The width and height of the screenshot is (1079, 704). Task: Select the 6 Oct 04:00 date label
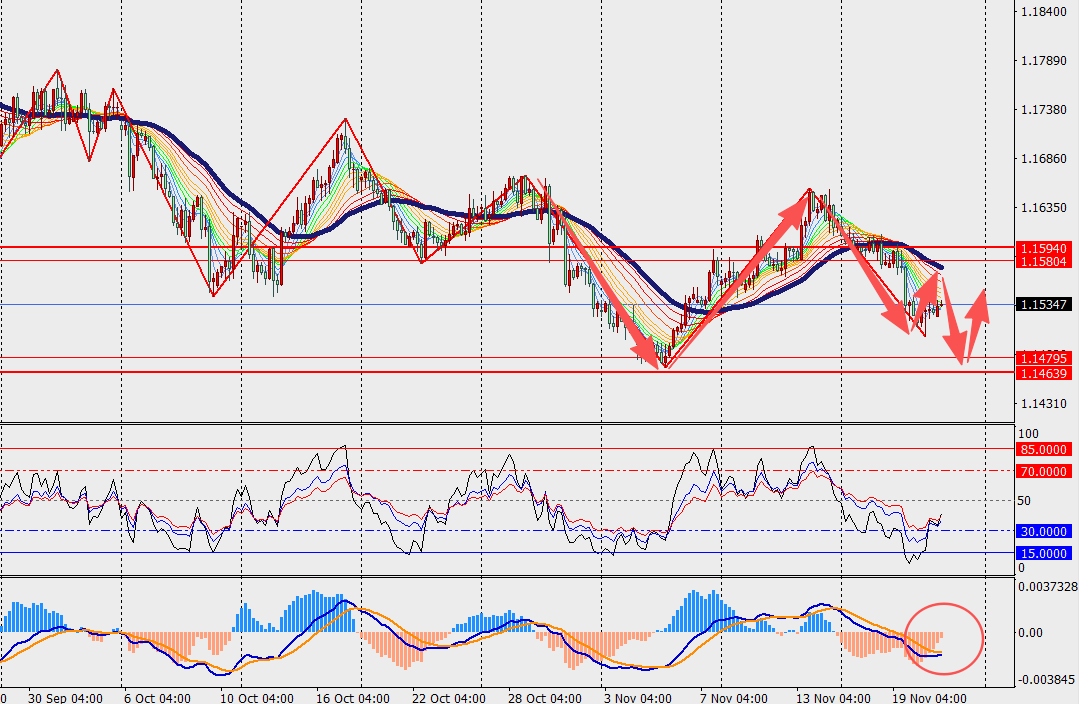(x=158, y=696)
